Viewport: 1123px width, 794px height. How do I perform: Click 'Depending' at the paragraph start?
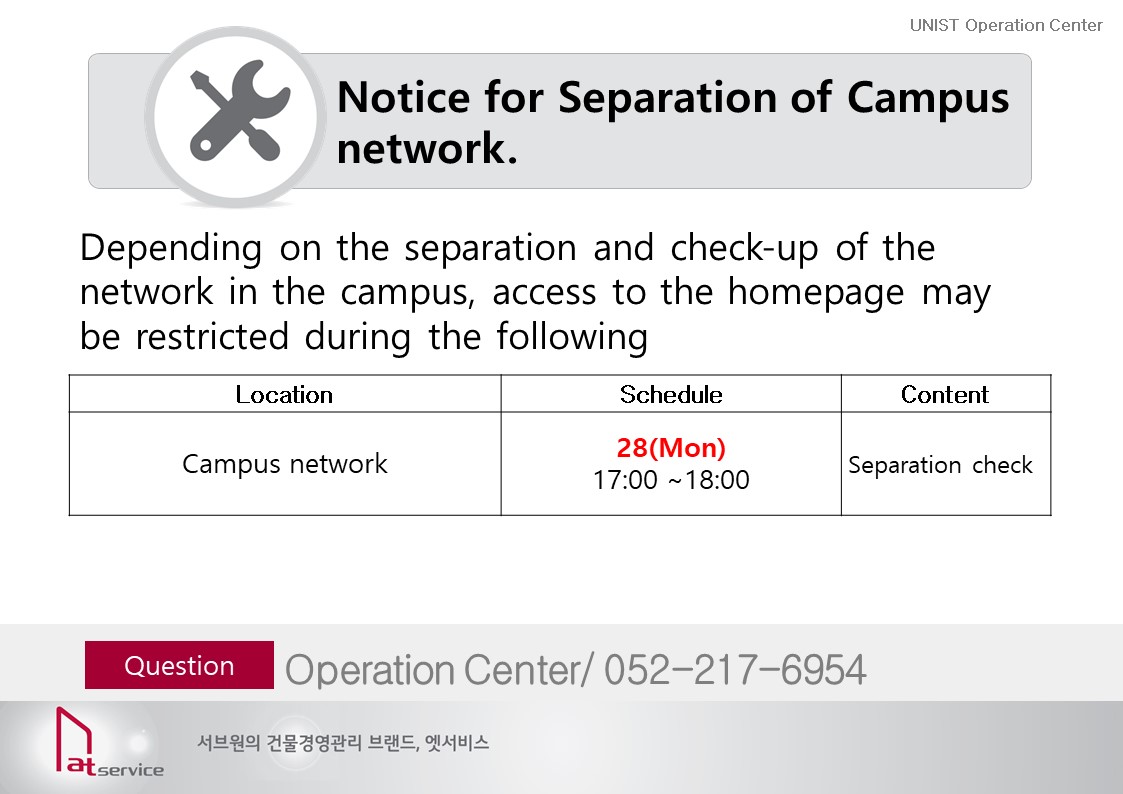[x=171, y=250]
